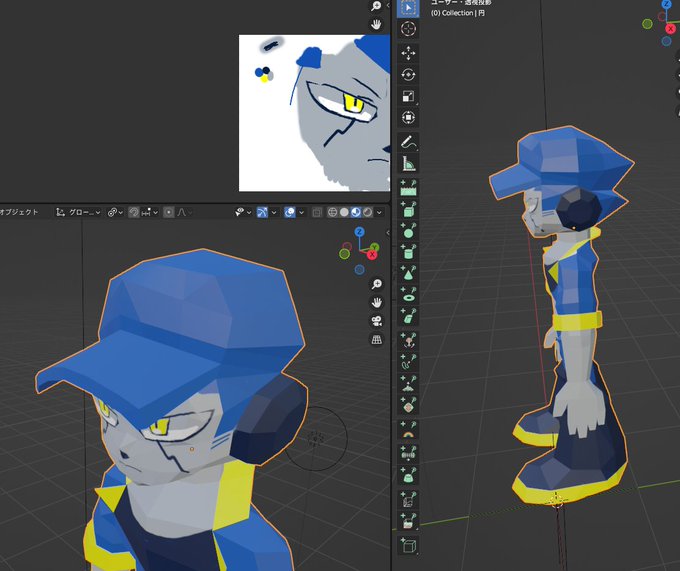Click the green add-cone tool icon
The width and height of the screenshot is (680, 571).
[x=408, y=273]
